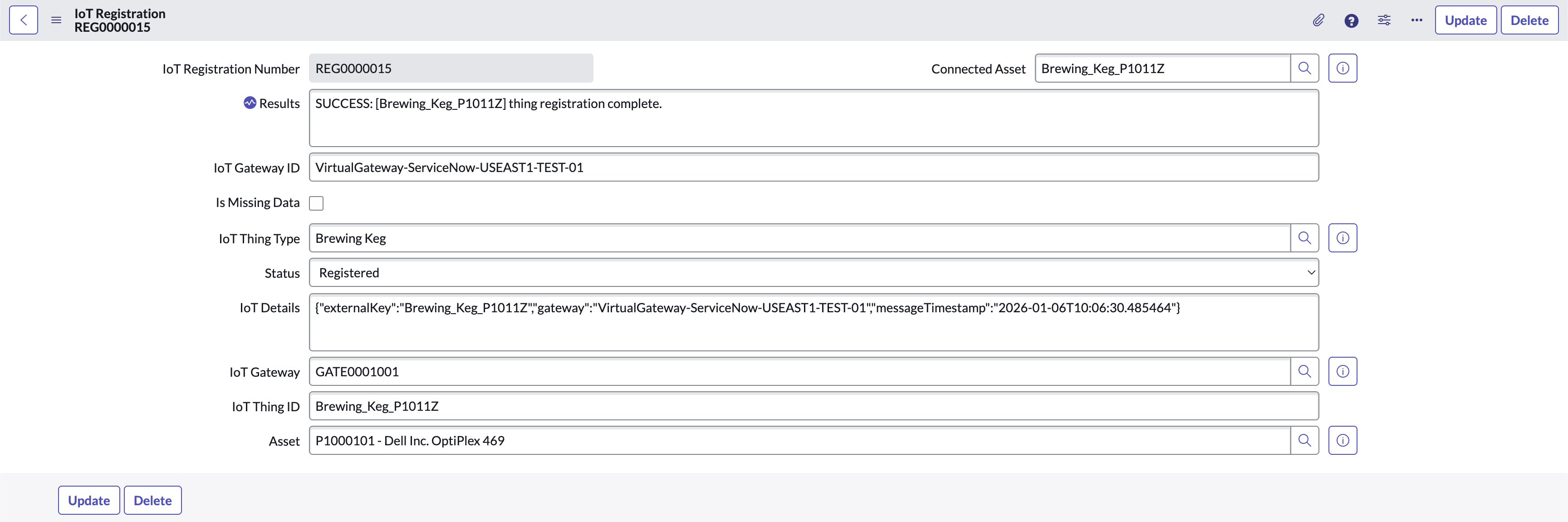The width and height of the screenshot is (1568, 522).
Task: Click the bottom Update button
Action: tap(89, 500)
